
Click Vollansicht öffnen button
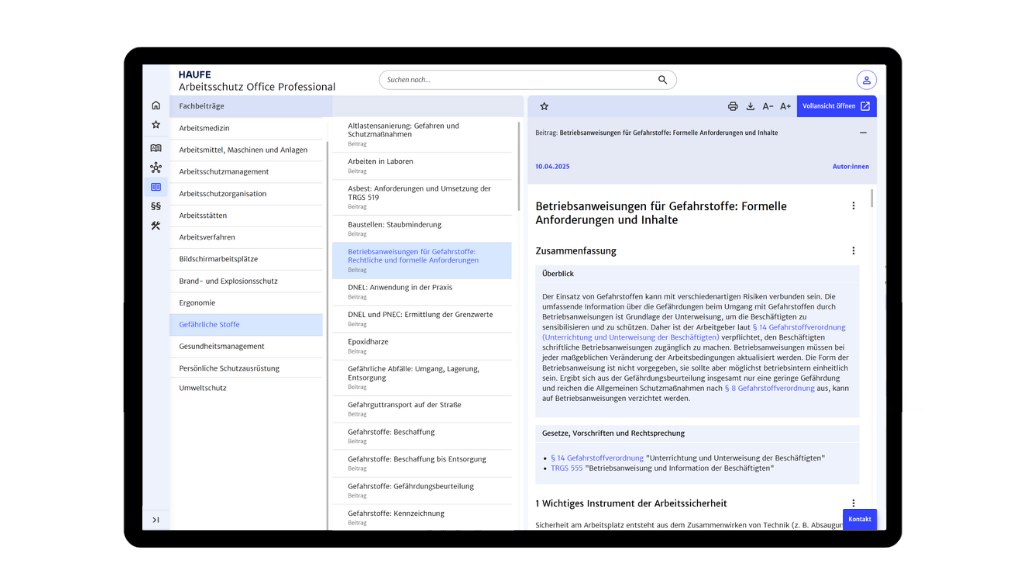click(836, 106)
